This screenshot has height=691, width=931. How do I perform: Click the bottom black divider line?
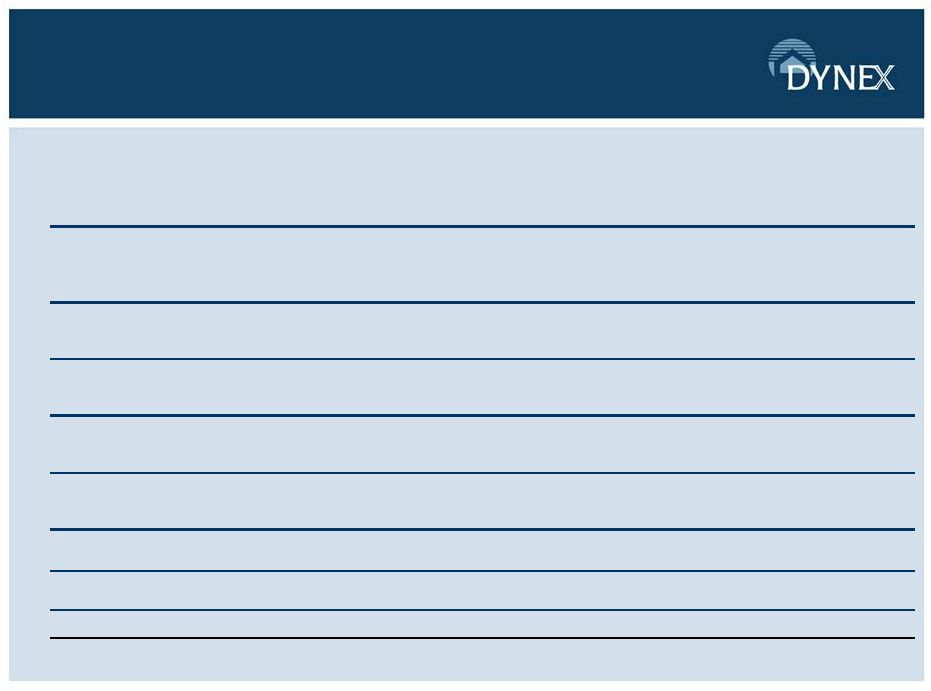[x=482, y=638]
